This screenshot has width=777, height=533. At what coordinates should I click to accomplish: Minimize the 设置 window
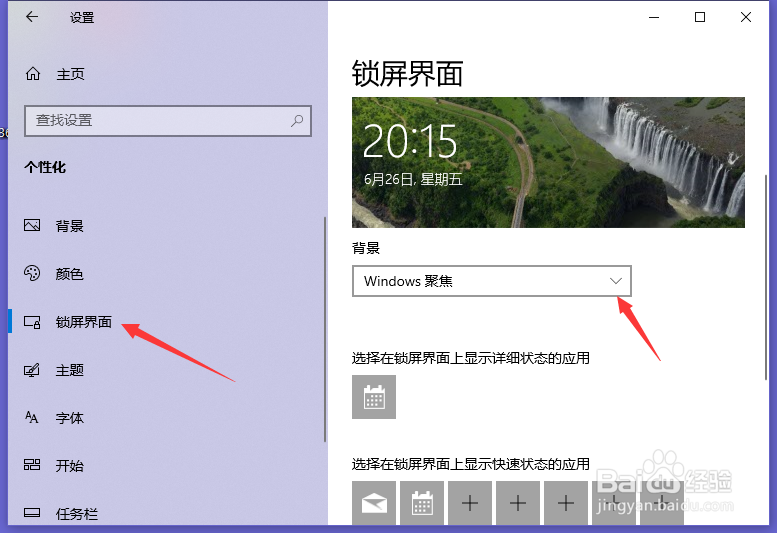[654, 17]
